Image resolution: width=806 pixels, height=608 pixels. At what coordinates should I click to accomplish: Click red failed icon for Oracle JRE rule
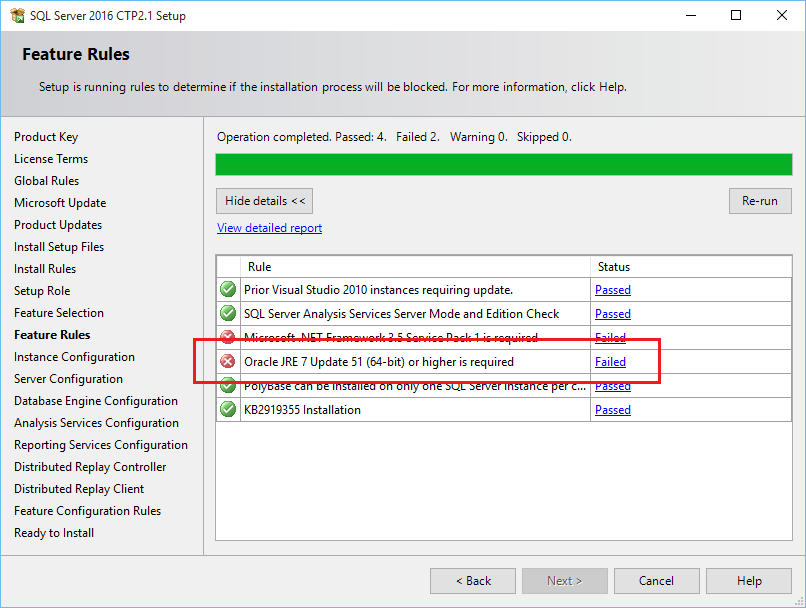(228, 361)
